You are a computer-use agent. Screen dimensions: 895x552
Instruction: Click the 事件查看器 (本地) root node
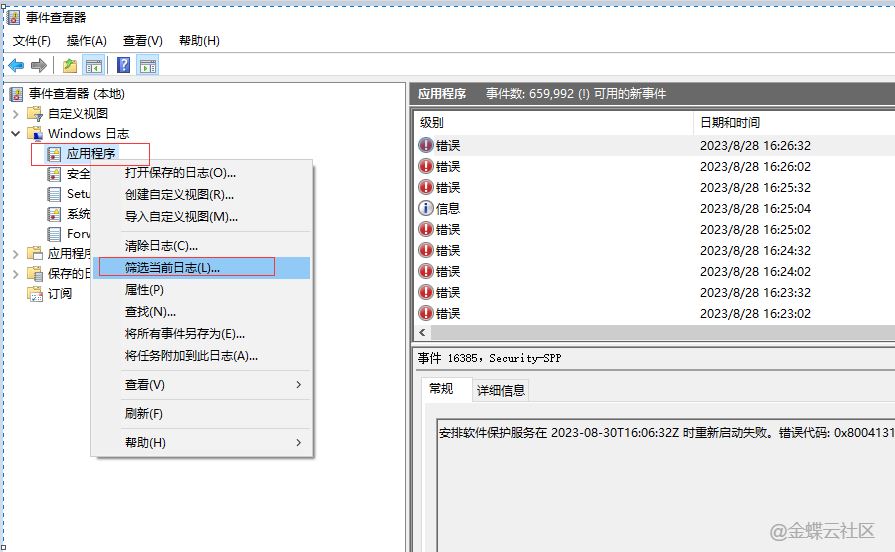tap(76, 93)
